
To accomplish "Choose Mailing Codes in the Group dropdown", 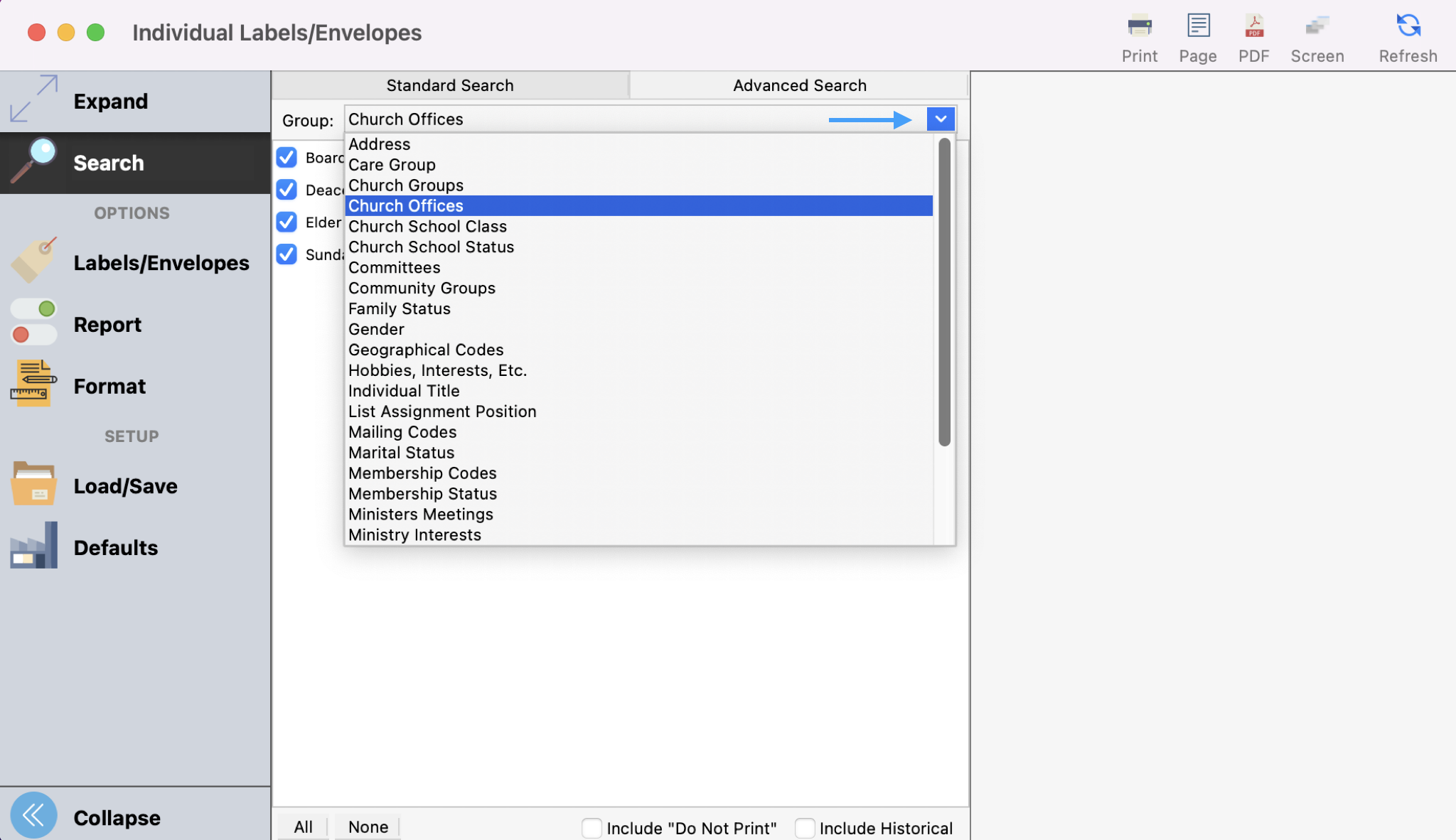I will tap(402, 431).
